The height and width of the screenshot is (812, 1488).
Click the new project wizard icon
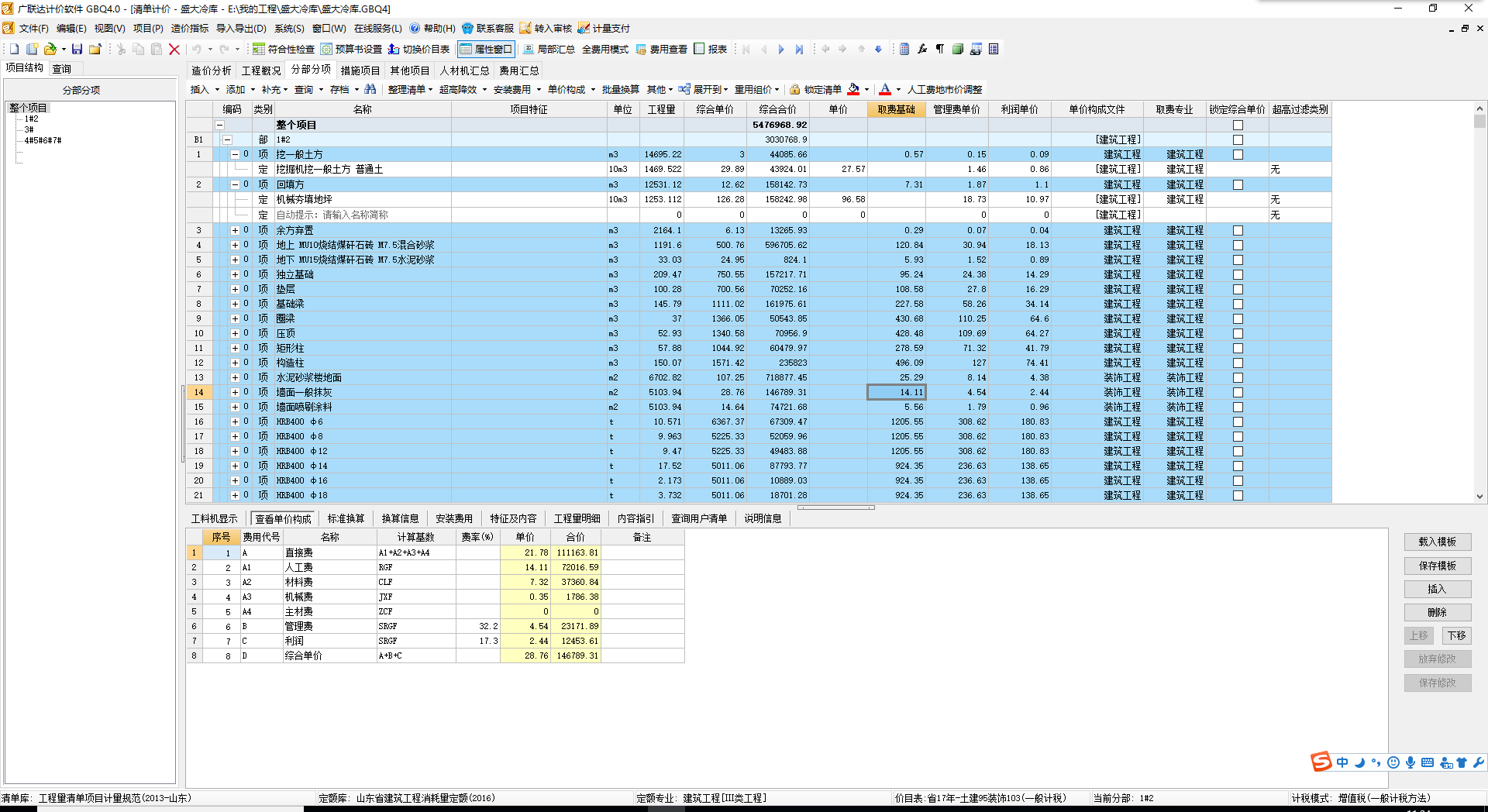point(32,49)
